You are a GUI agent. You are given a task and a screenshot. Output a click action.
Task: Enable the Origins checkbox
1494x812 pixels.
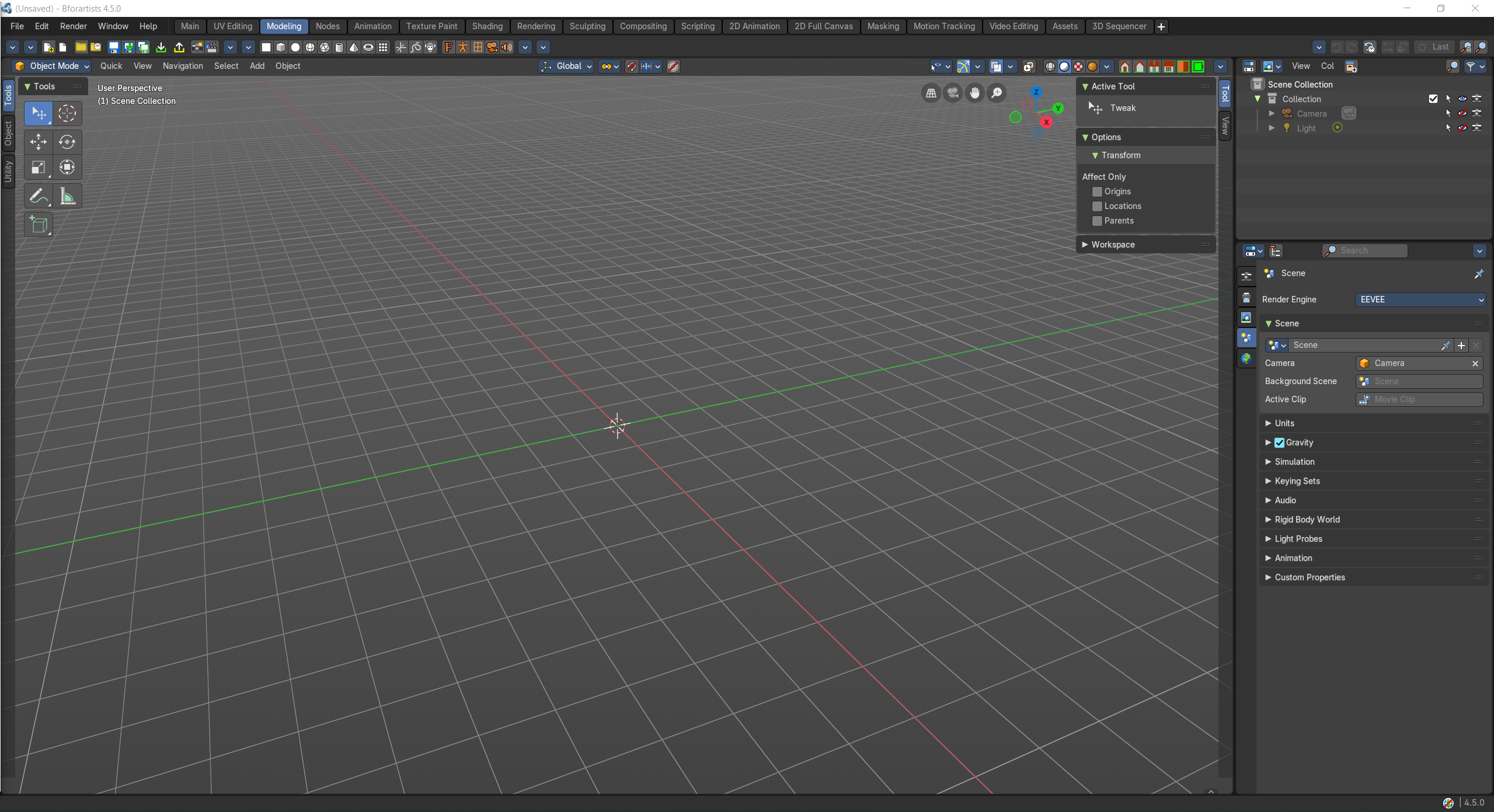pos(1097,191)
